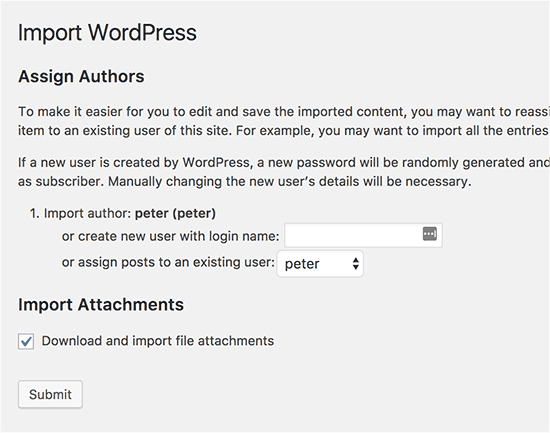Click the paragraph starting 'To make it easier'
The height and width of the screenshot is (433, 550).
tap(284, 121)
